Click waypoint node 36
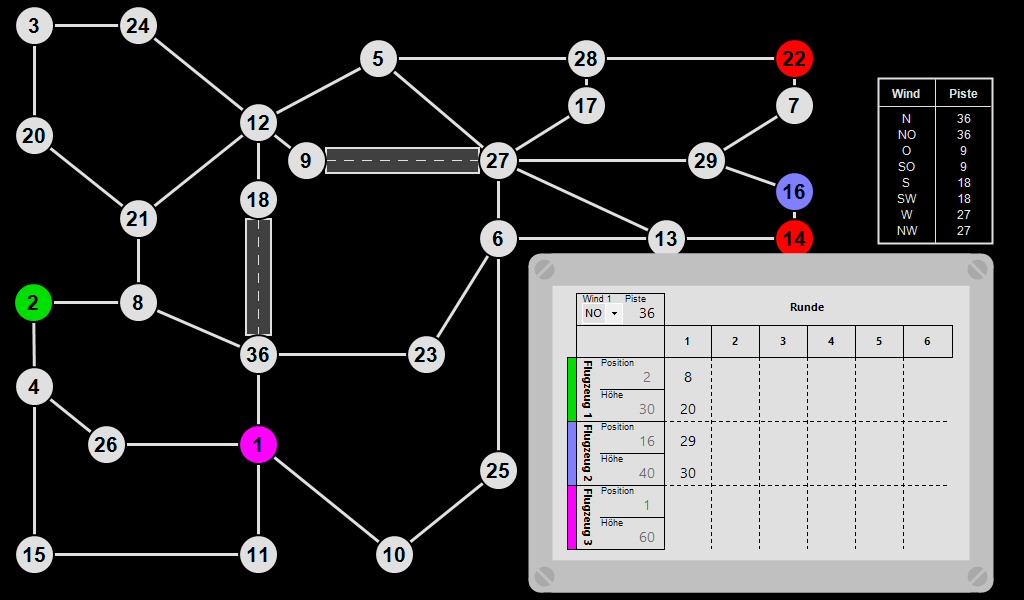Image resolution: width=1024 pixels, height=600 pixels. pyautogui.click(x=259, y=354)
